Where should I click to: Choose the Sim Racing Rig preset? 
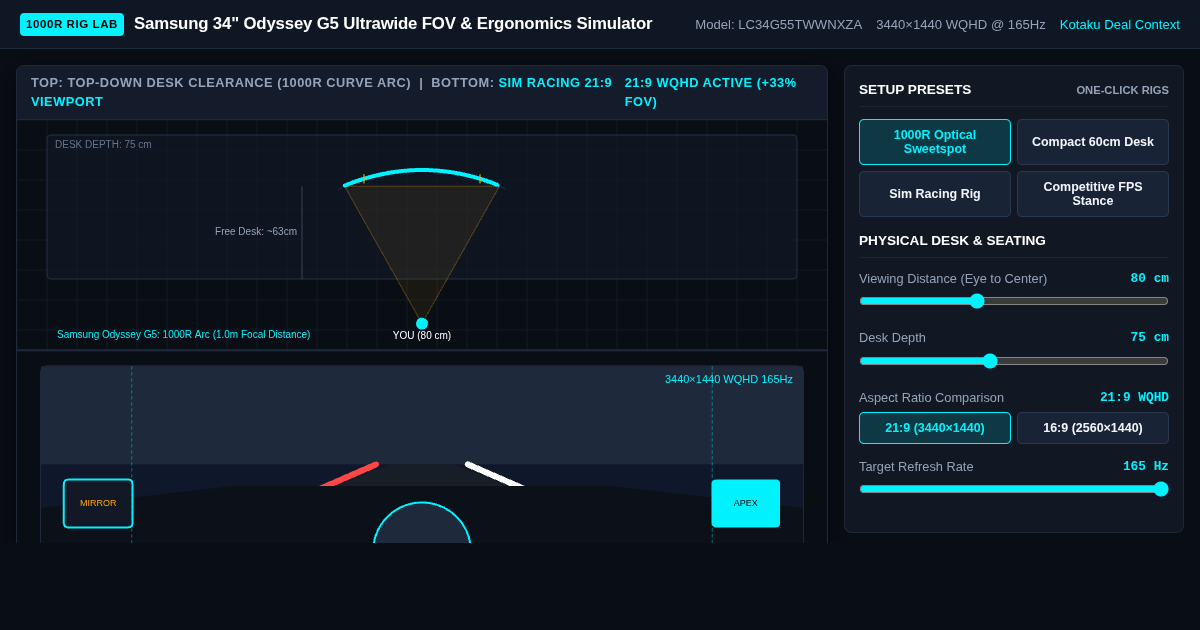(935, 194)
